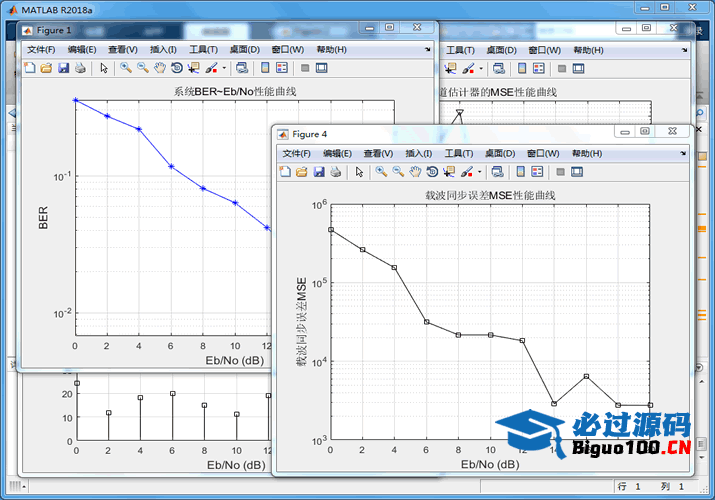Insert legend icon in Figure 4 toolbar

[538, 172]
